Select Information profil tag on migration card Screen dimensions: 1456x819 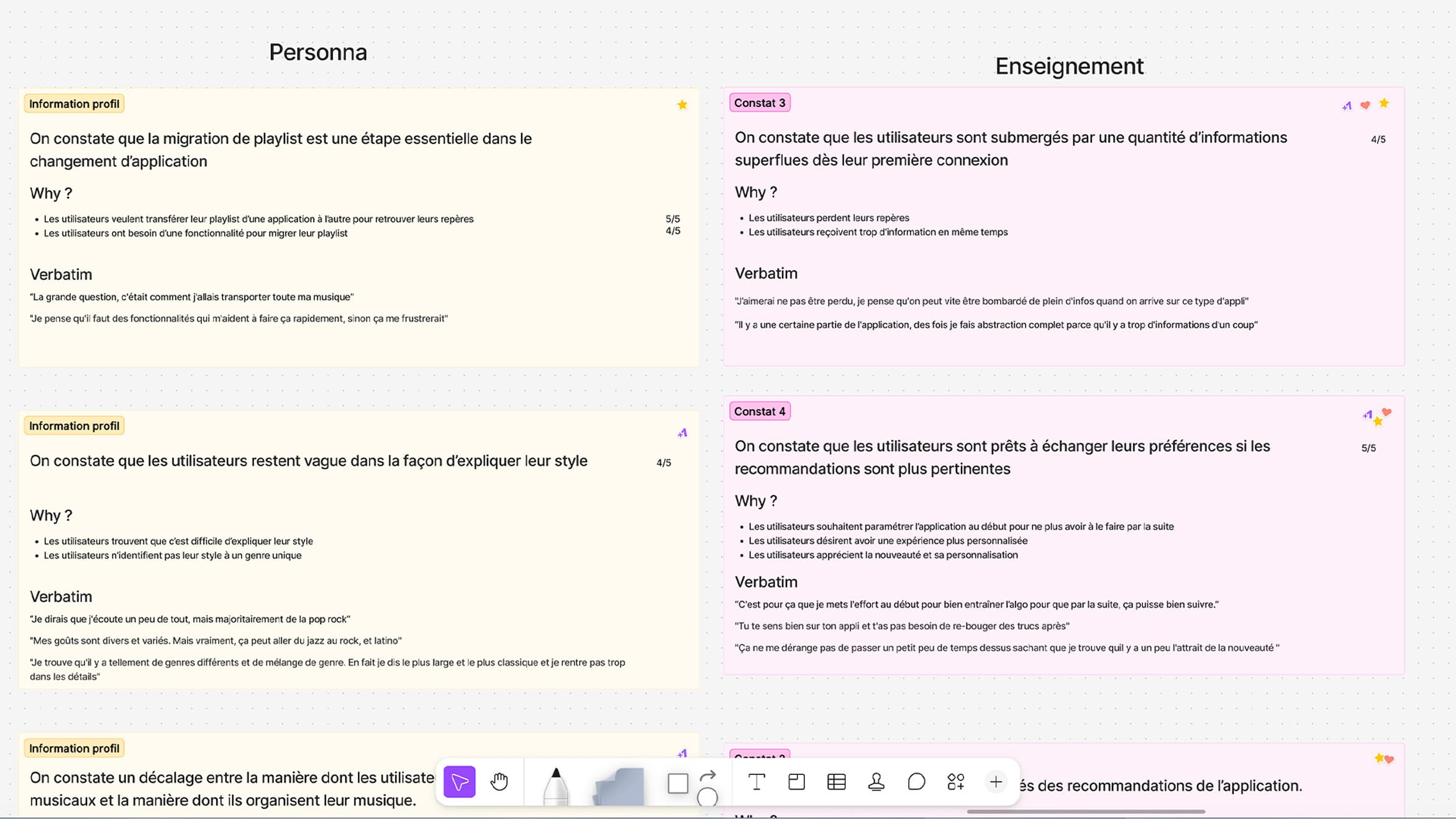[74, 104]
